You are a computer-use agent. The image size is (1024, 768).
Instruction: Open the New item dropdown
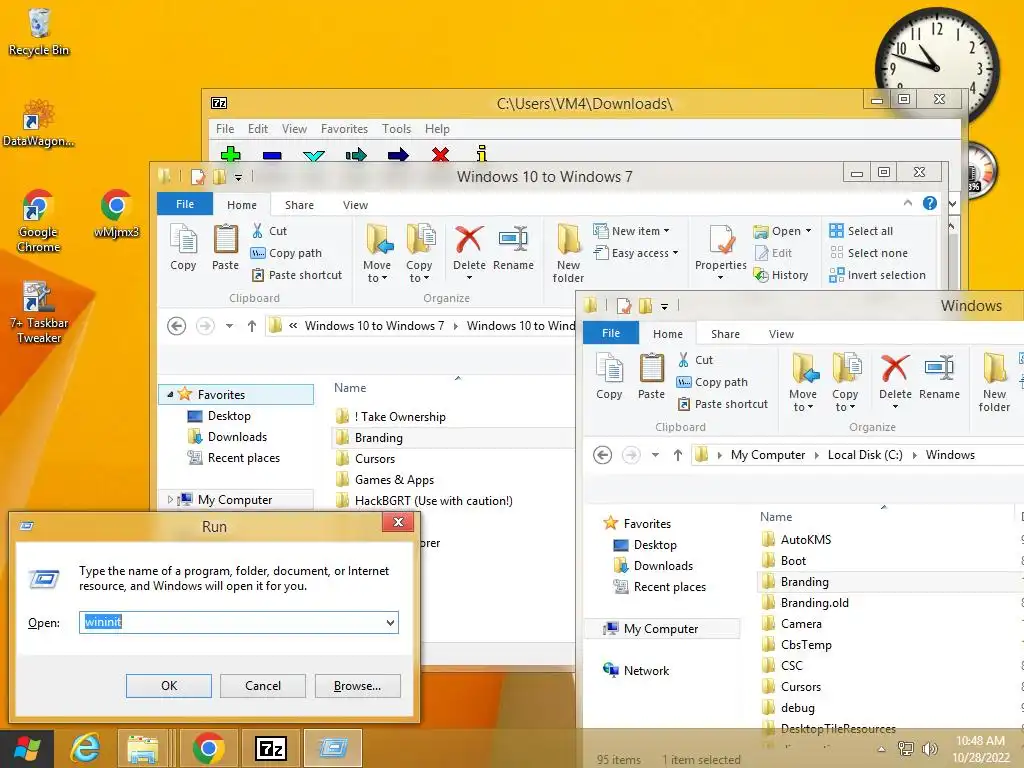631,231
